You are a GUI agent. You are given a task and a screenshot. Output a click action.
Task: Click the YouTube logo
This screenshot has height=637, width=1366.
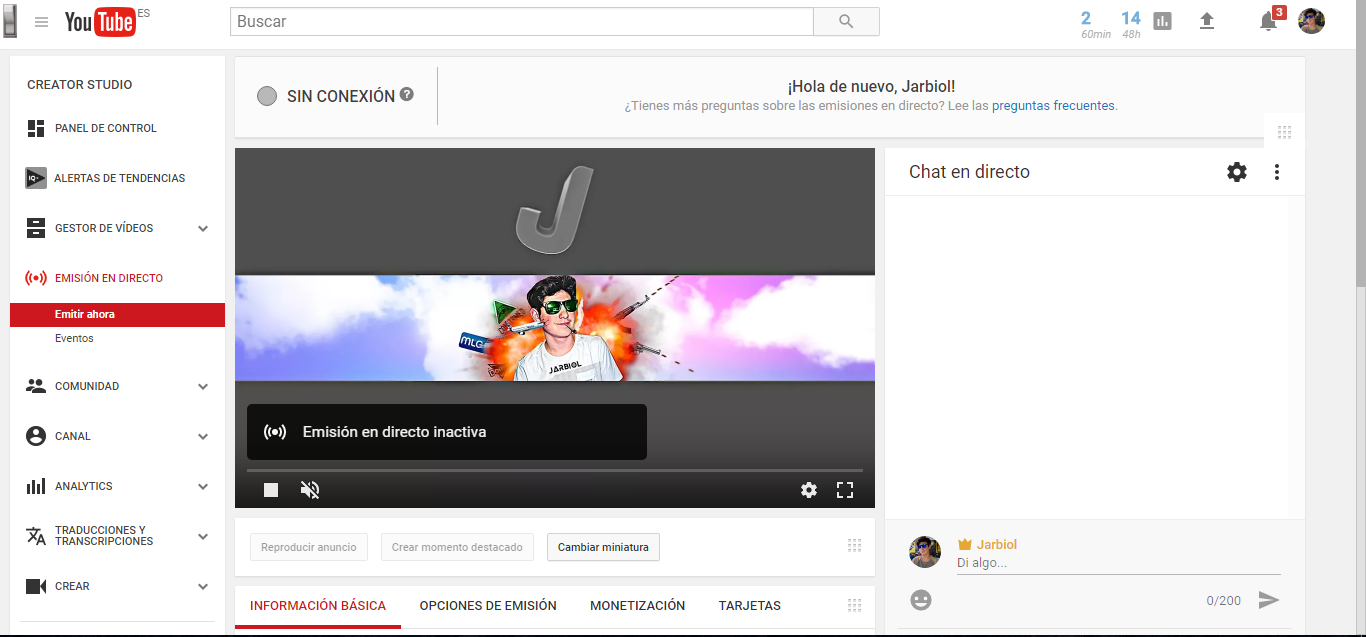(x=99, y=22)
